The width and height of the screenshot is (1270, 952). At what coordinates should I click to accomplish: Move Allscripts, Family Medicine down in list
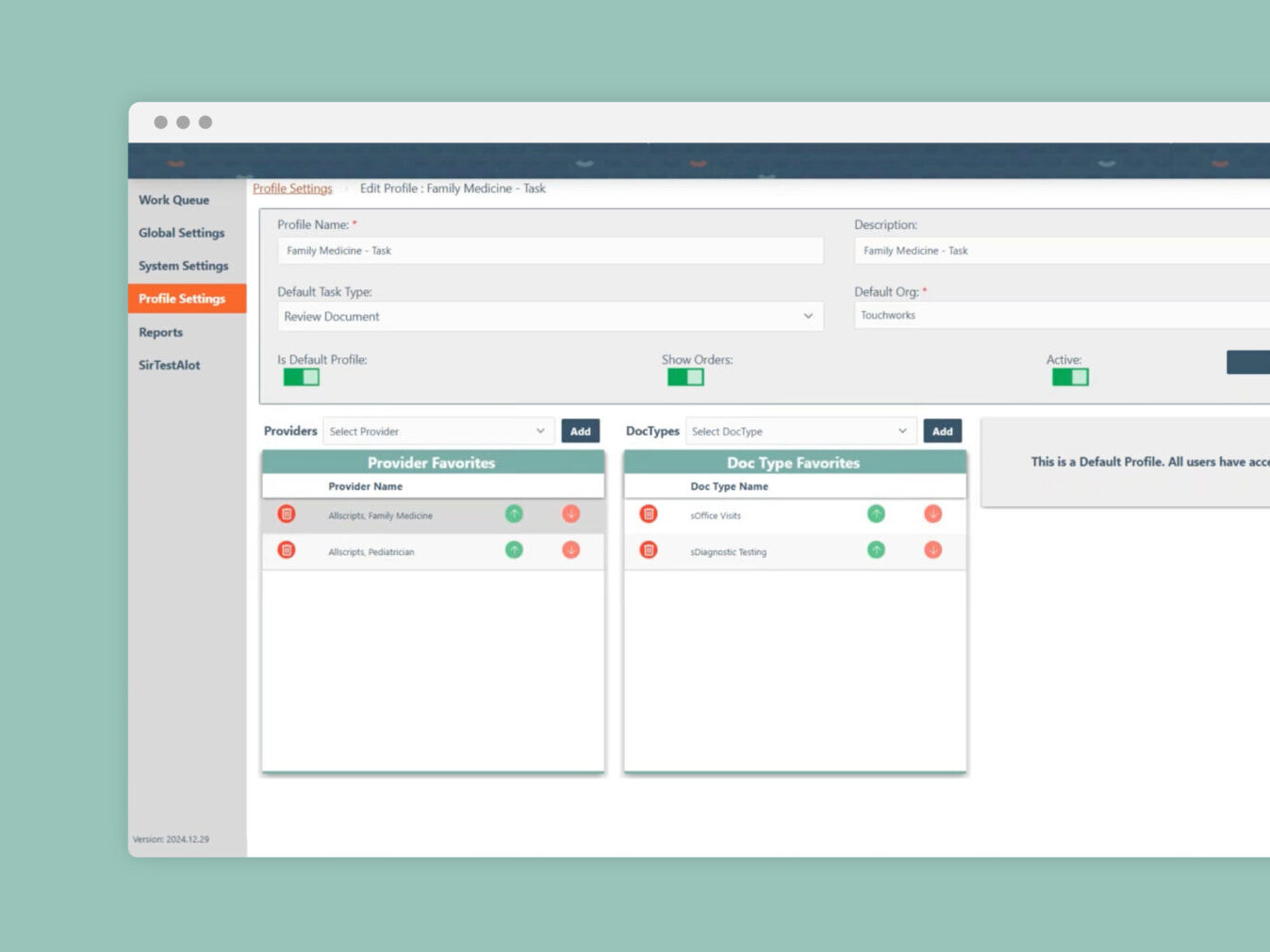coord(570,514)
